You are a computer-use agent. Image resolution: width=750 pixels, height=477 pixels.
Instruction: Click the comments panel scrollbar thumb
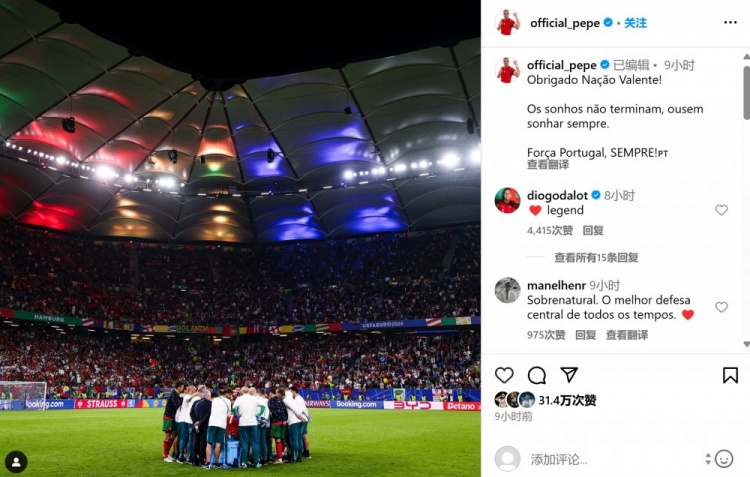pos(746,92)
